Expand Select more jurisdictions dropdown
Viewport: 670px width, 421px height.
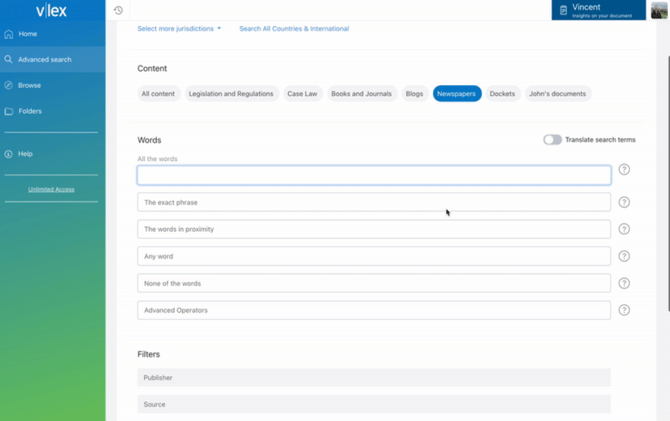coord(179,29)
